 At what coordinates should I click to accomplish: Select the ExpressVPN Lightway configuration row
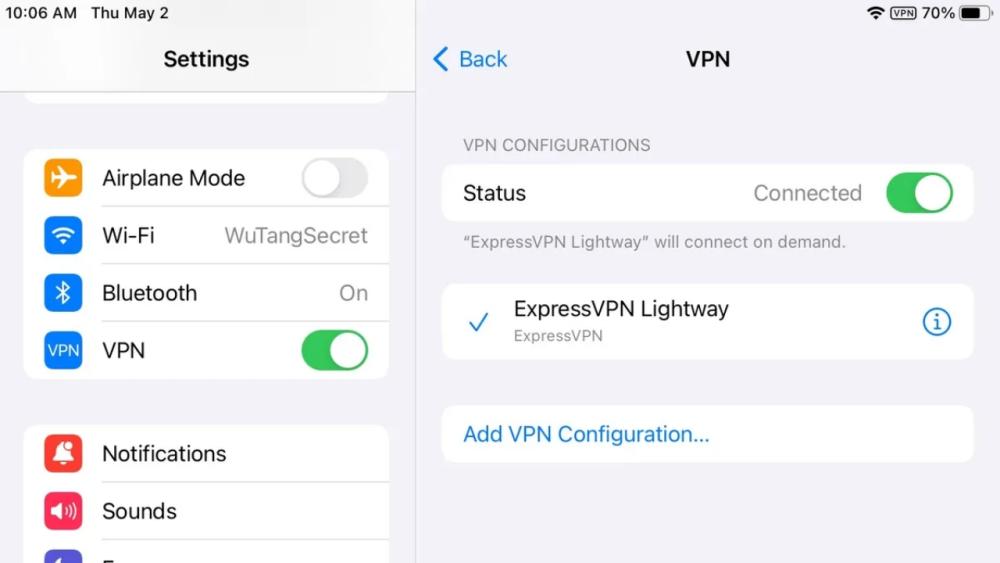[707, 321]
